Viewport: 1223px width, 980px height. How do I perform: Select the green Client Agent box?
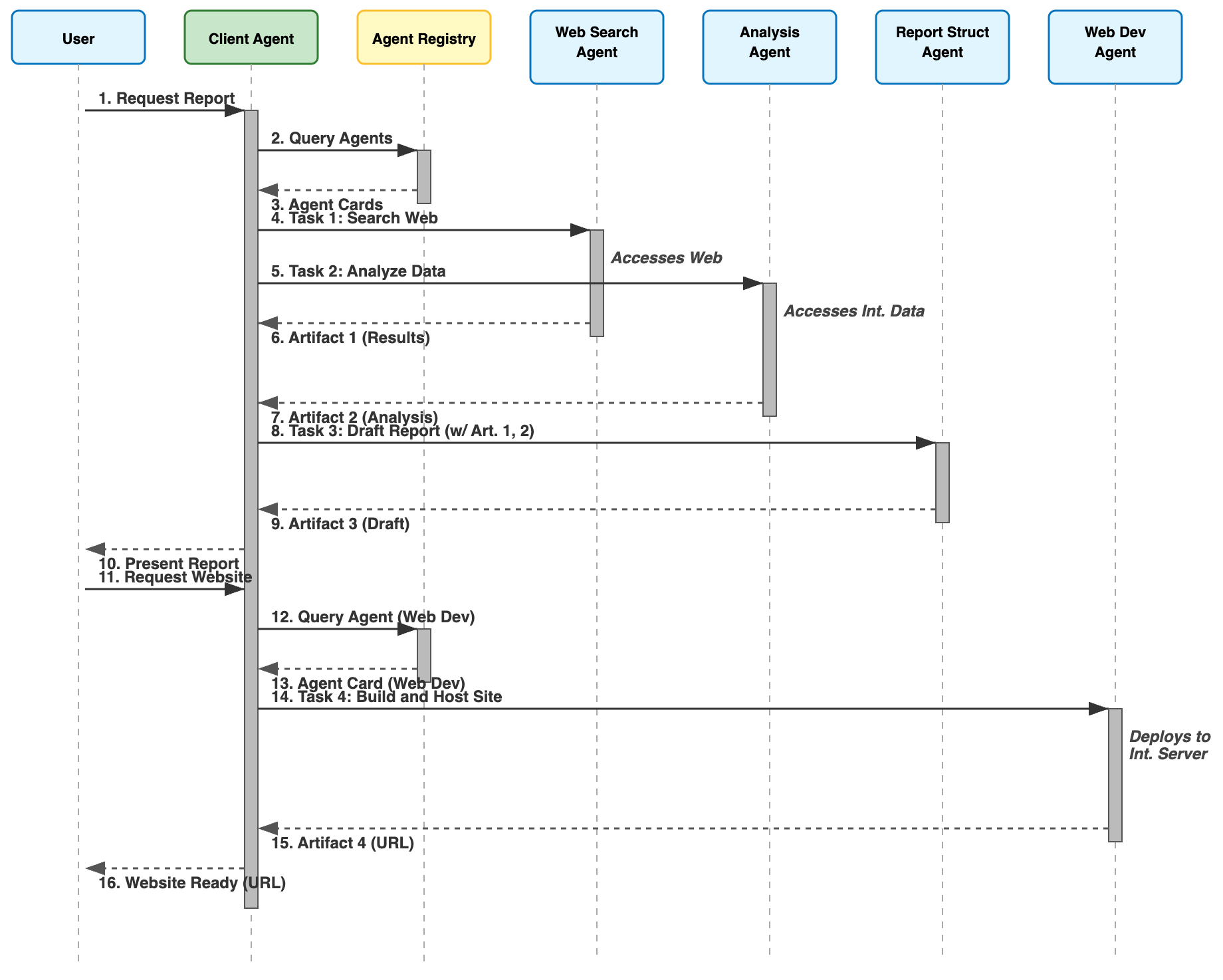click(251, 38)
